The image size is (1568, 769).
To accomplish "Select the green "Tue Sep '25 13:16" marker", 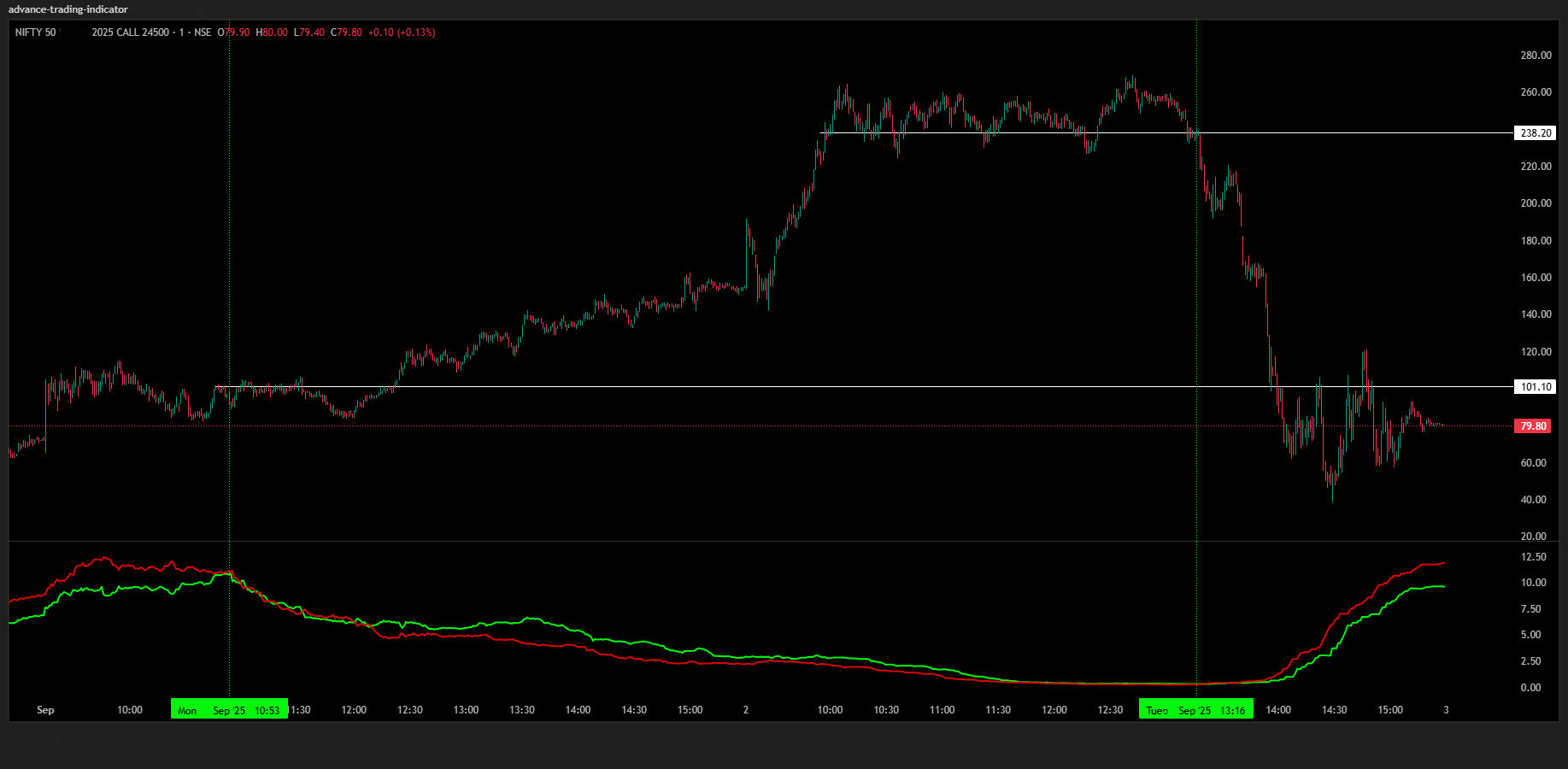I will point(1195,709).
